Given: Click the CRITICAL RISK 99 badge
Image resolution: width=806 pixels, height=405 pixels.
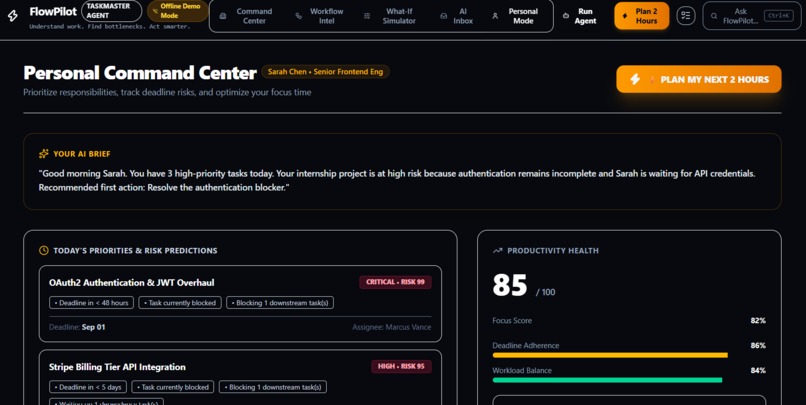Looking at the screenshot, I should (395, 282).
